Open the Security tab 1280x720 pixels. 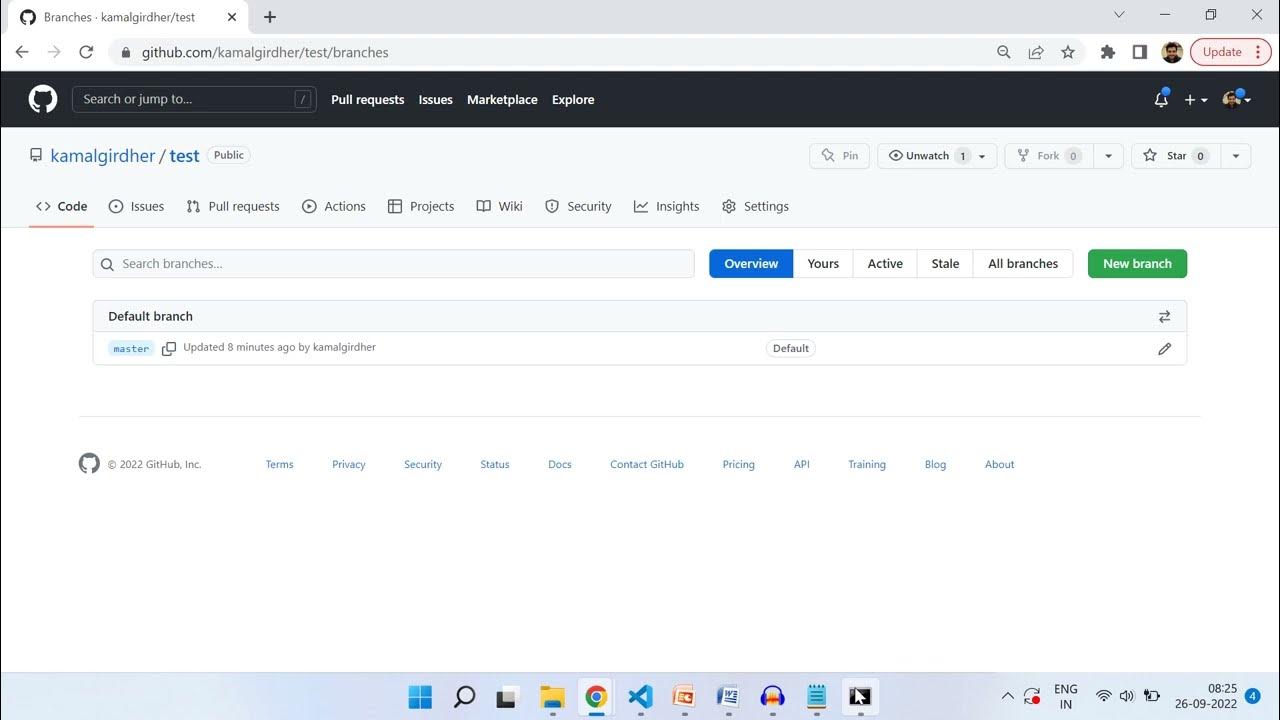(578, 206)
